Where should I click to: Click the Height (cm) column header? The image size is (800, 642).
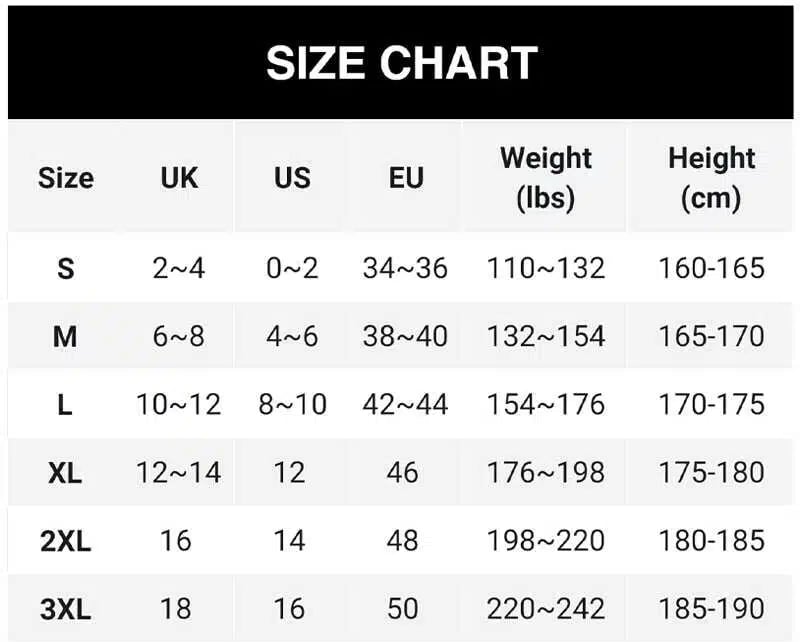[x=711, y=178]
